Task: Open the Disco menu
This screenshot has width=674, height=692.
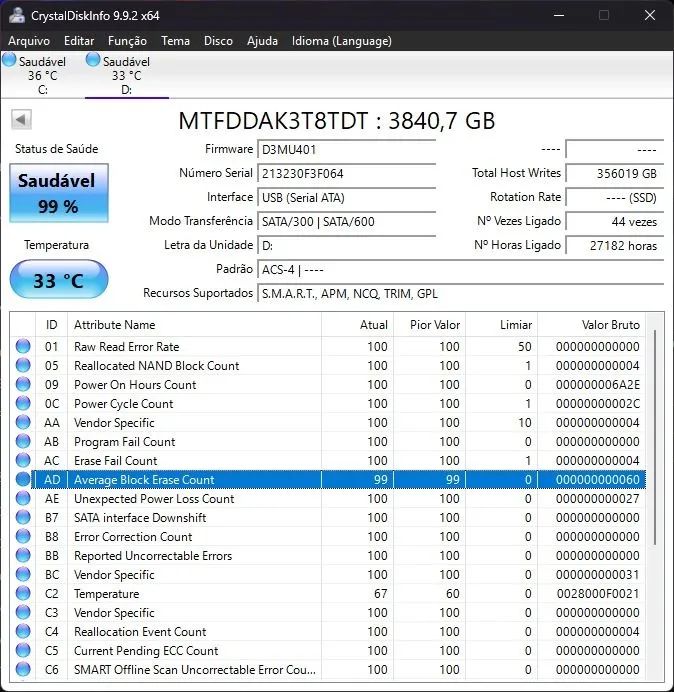Action: pyautogui.click(x=218, y=41)
